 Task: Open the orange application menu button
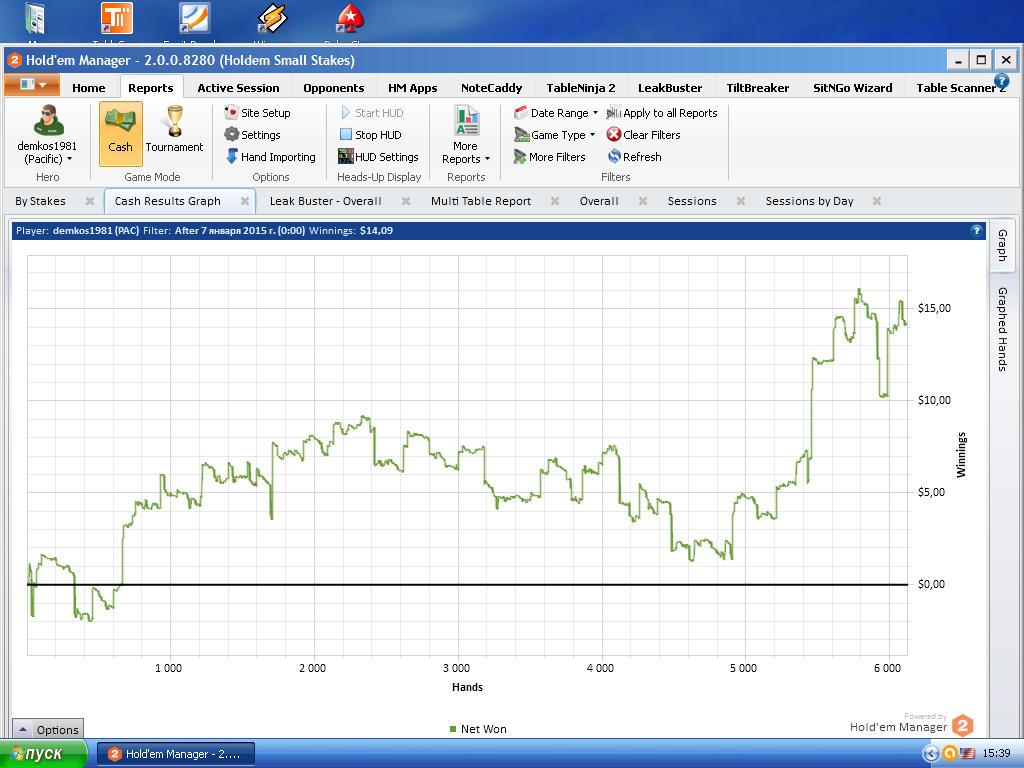coord(32,85)
